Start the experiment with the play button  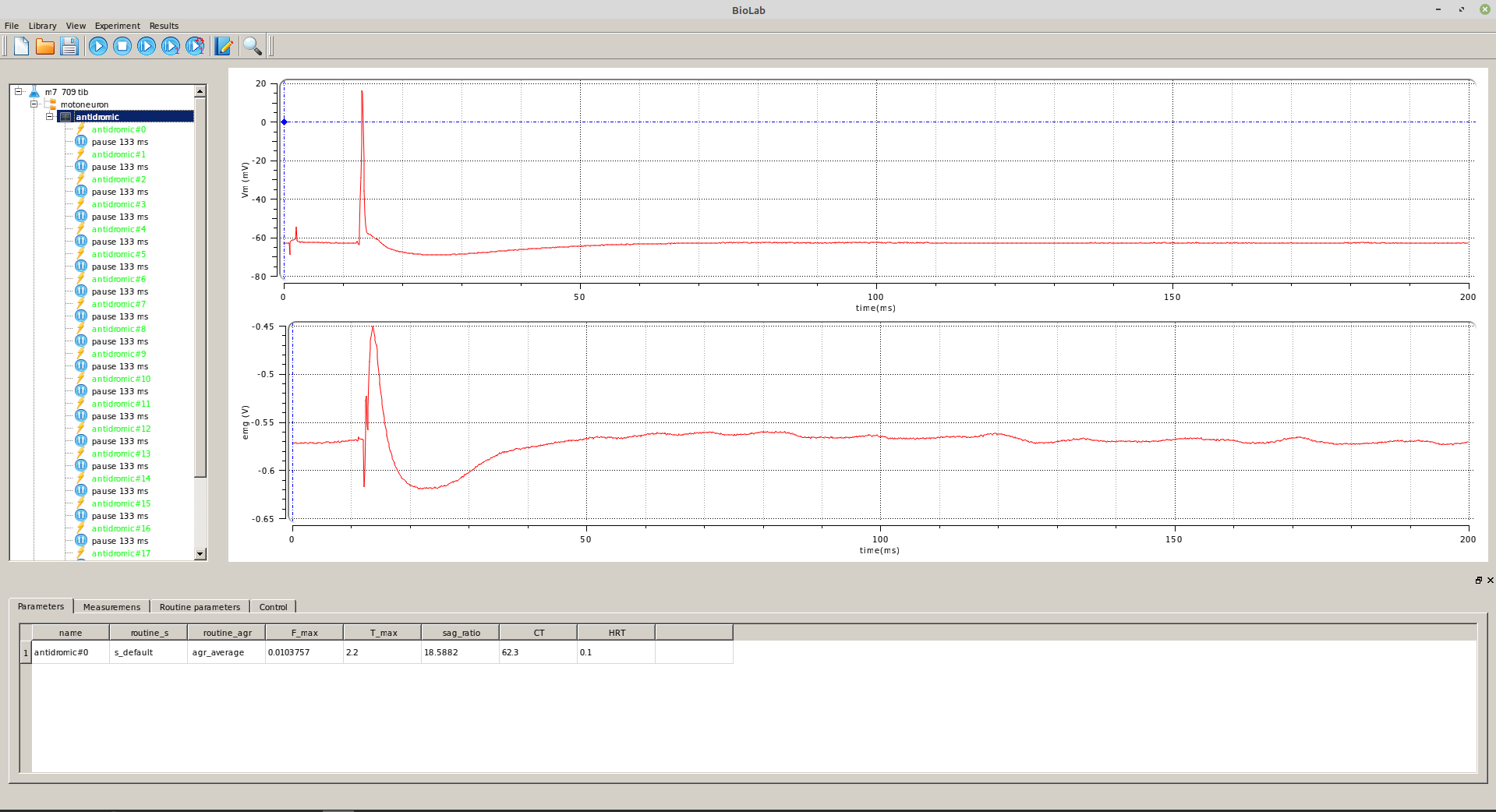(x=98, y=46)
